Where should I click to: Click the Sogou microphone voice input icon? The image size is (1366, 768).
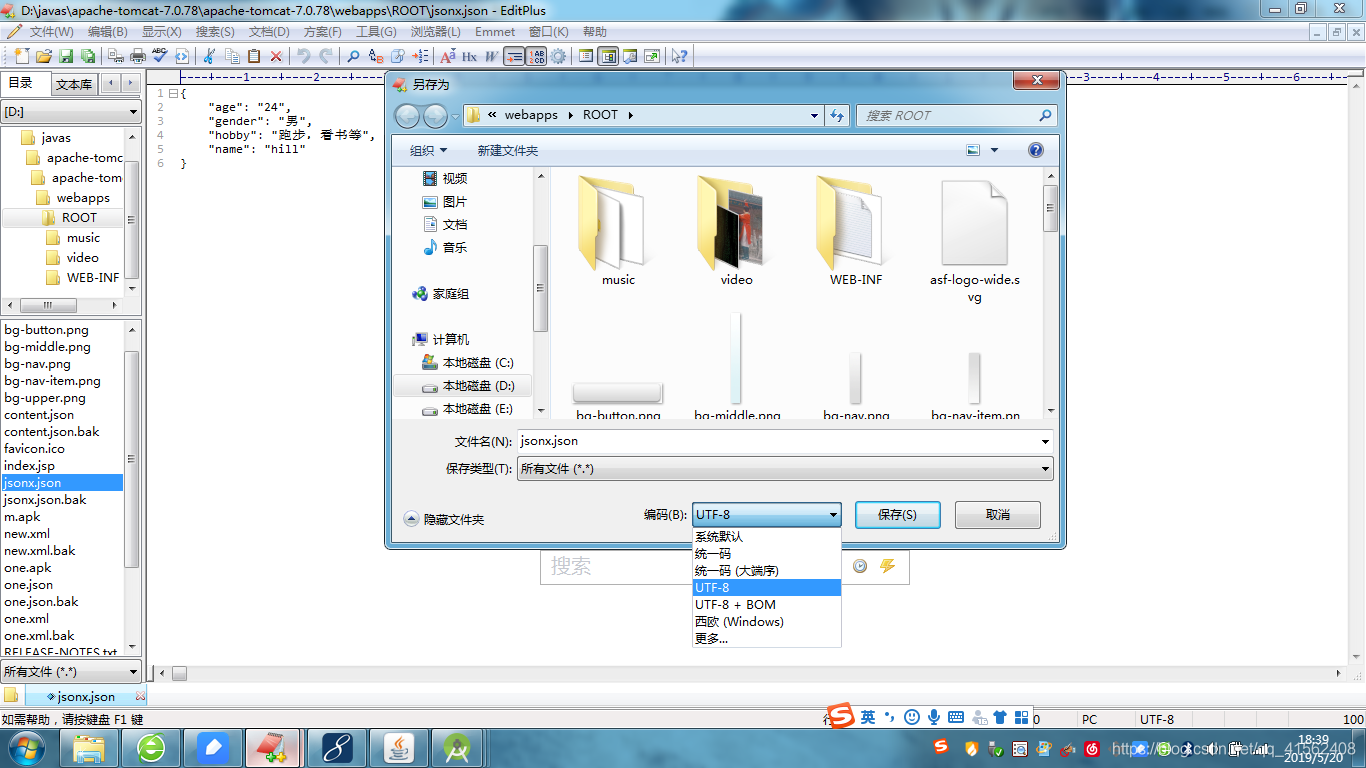coord(934,717)
